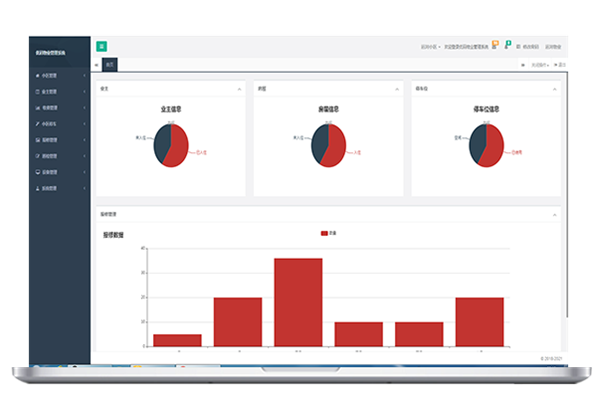
Task: Click dark slice of 停车位信息 pie
Action: pos(477,142)
